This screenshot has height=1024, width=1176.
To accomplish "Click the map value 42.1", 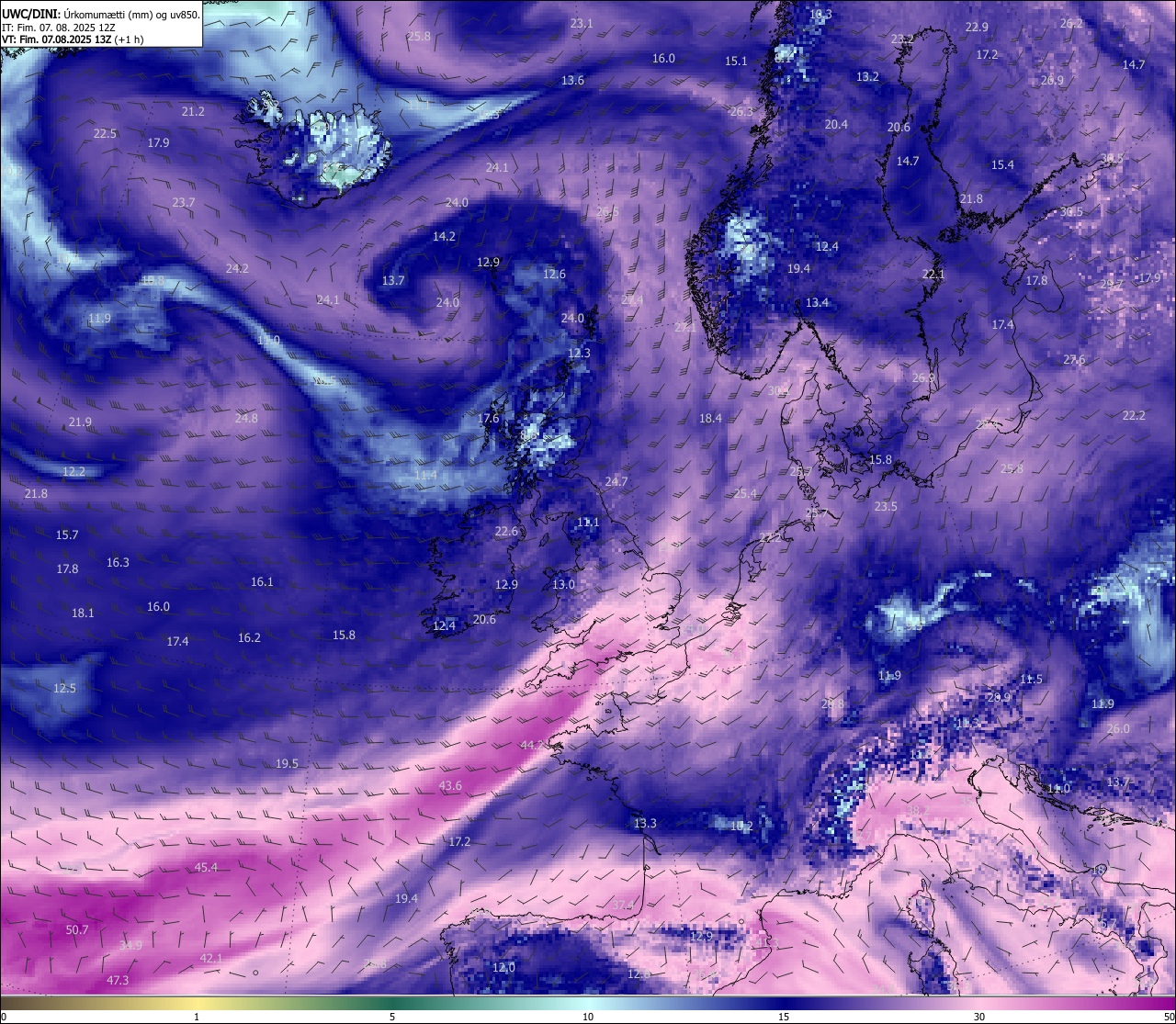I will coord(211,958).
